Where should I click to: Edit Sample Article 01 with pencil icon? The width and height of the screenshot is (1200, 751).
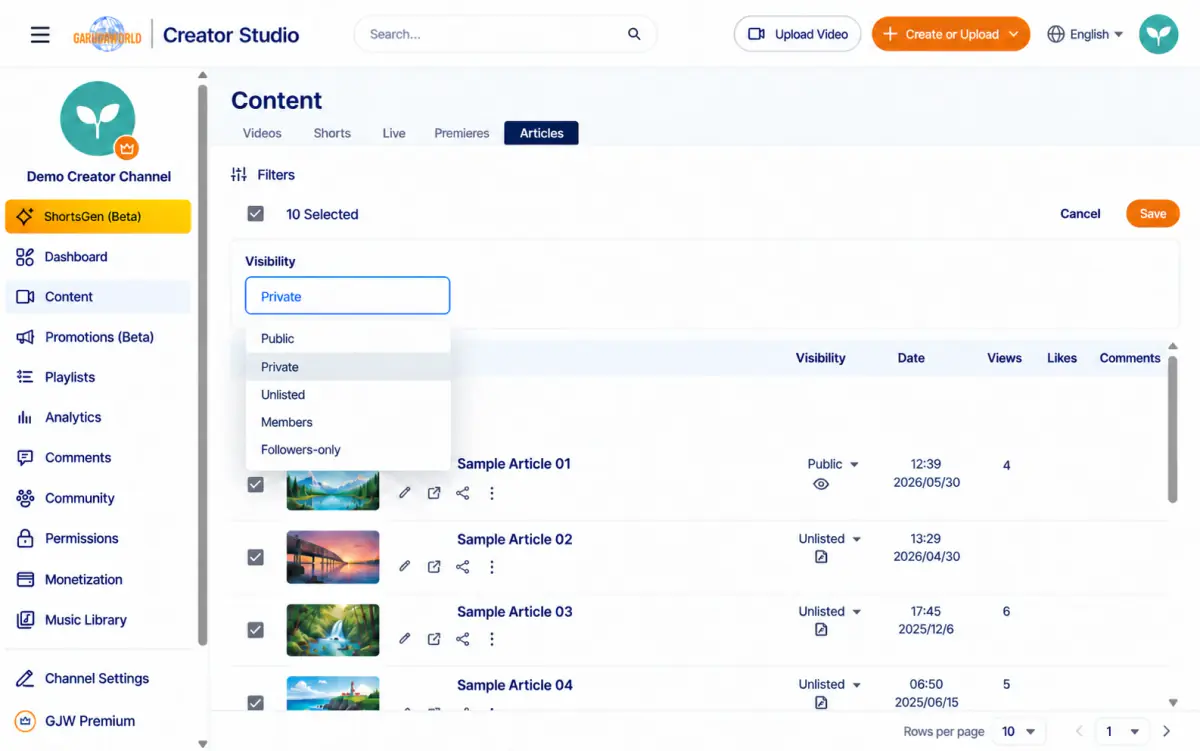pos(405,493)
